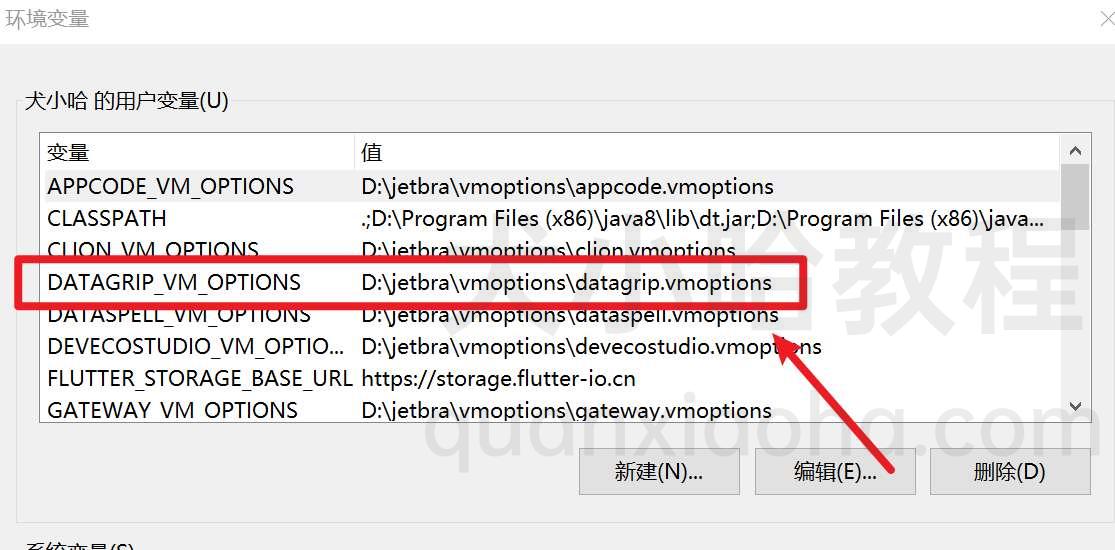Click the 变量 column header
This screenshot has width=1115, height=550.
tap(197, 152)
